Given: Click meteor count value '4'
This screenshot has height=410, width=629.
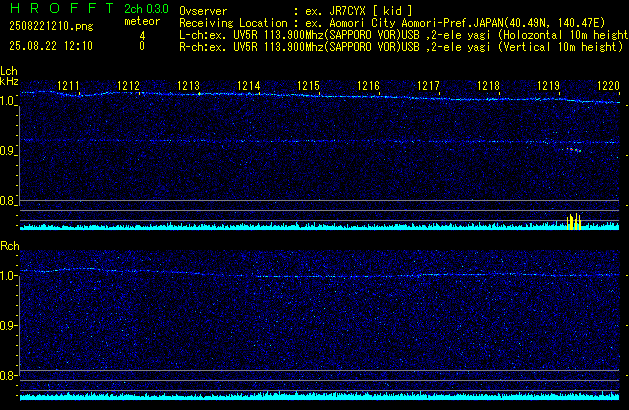Looking at the screenshot, I should click(142, 36).
